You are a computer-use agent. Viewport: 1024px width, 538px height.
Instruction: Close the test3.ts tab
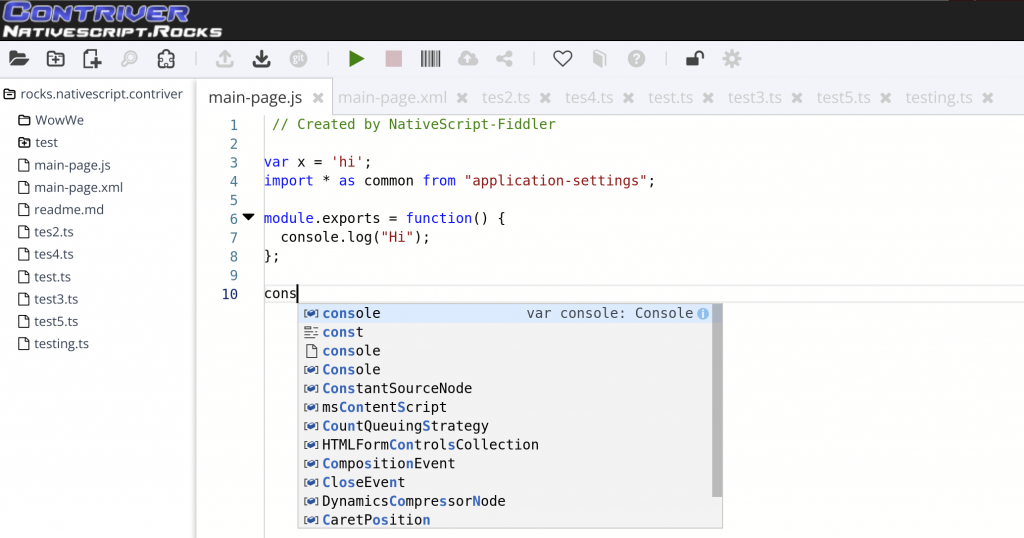click(x=797, y=98)
